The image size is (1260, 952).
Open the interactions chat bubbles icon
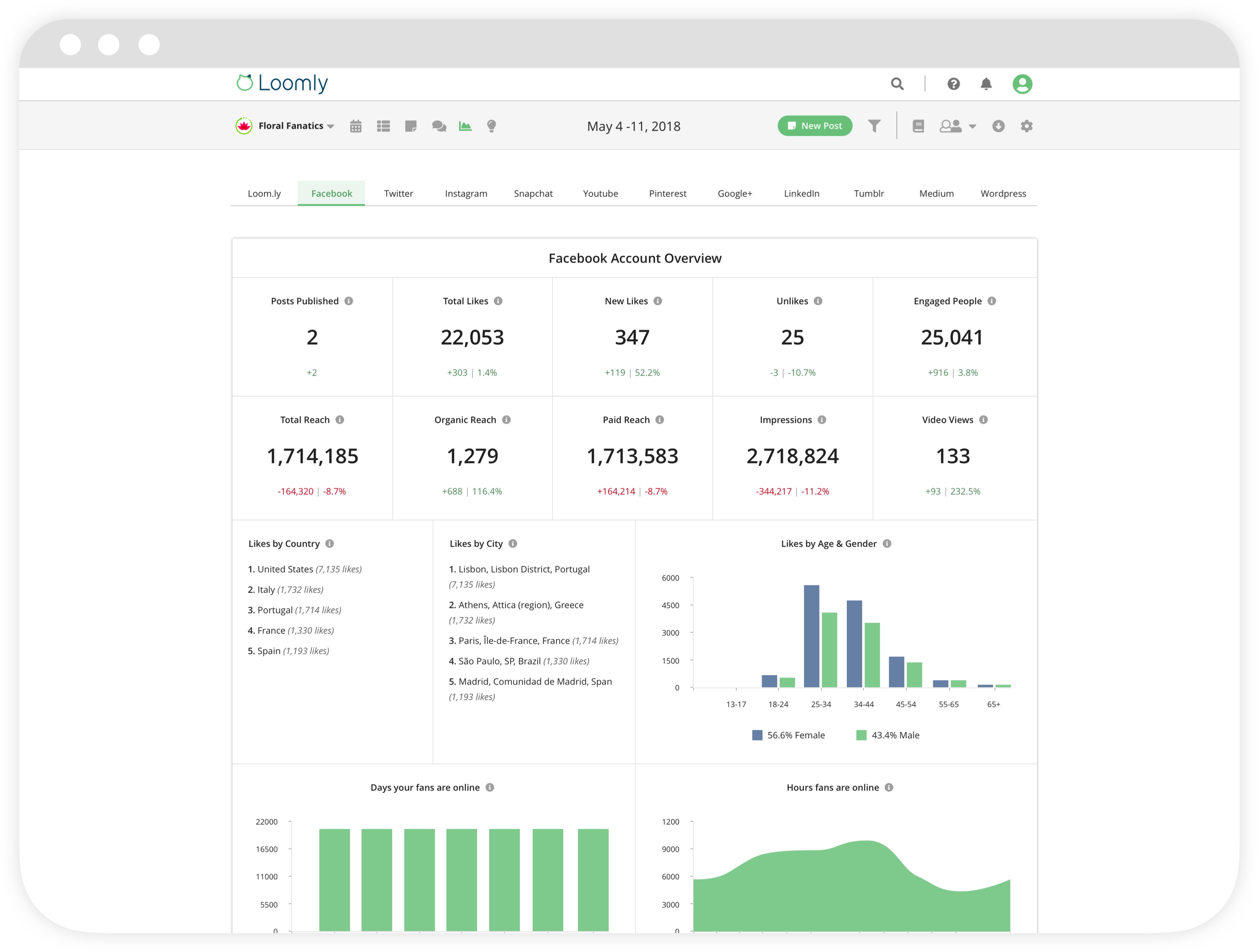coord(439,126)
